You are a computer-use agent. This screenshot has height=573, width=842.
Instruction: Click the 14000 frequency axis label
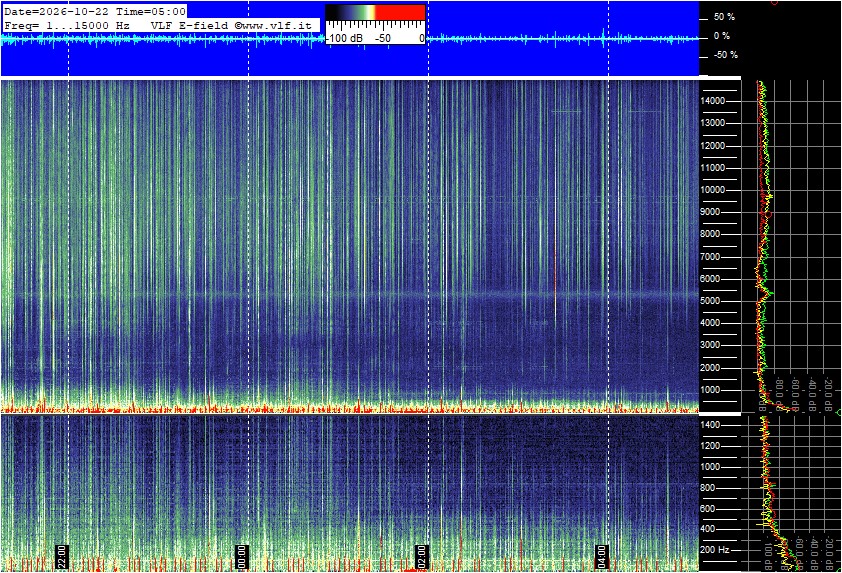(713, 101)
